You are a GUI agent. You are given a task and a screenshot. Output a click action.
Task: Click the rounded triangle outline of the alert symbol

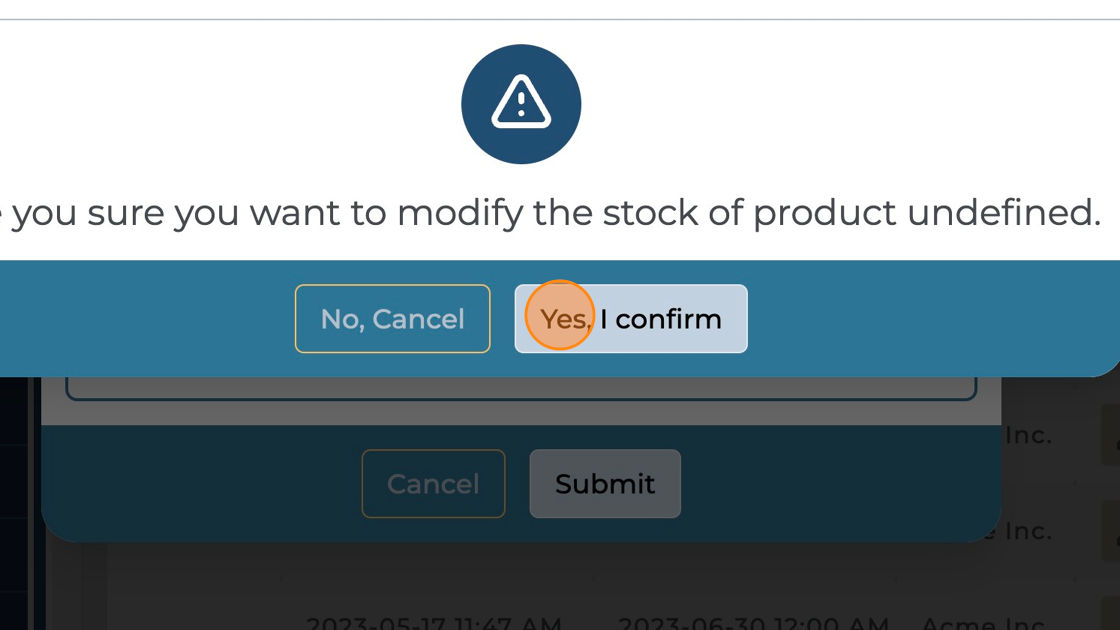coord(521,103)
